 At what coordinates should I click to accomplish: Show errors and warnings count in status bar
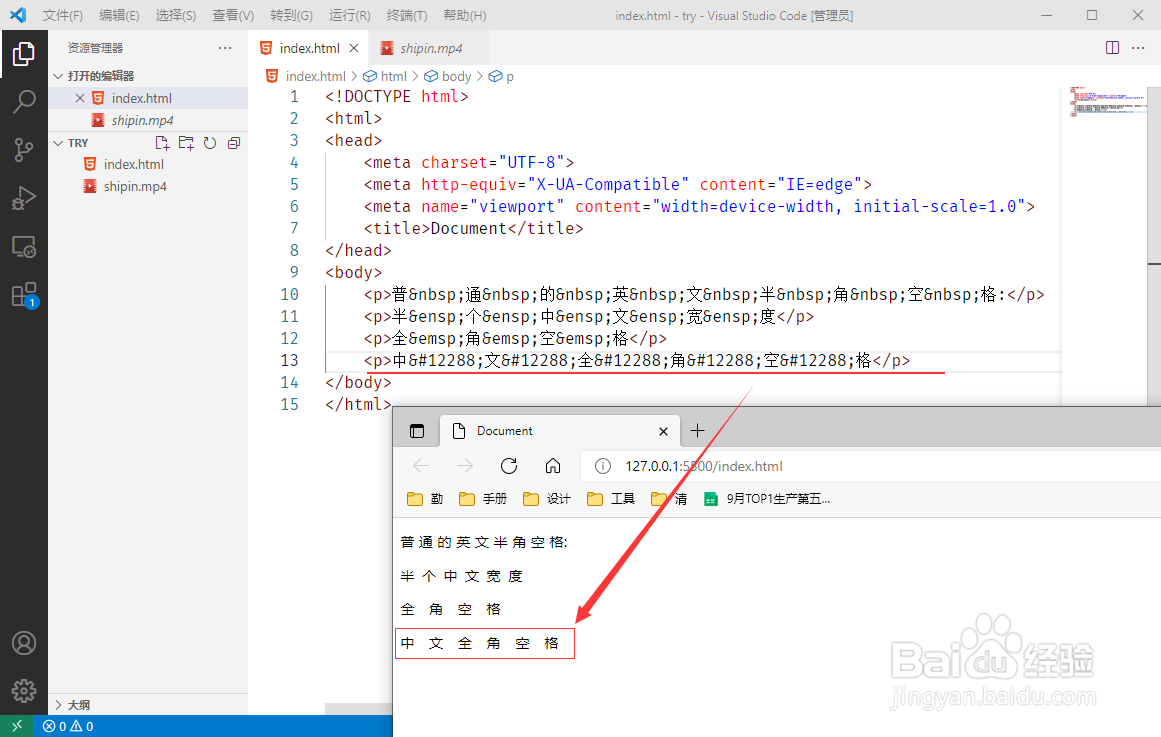[68, 727]
